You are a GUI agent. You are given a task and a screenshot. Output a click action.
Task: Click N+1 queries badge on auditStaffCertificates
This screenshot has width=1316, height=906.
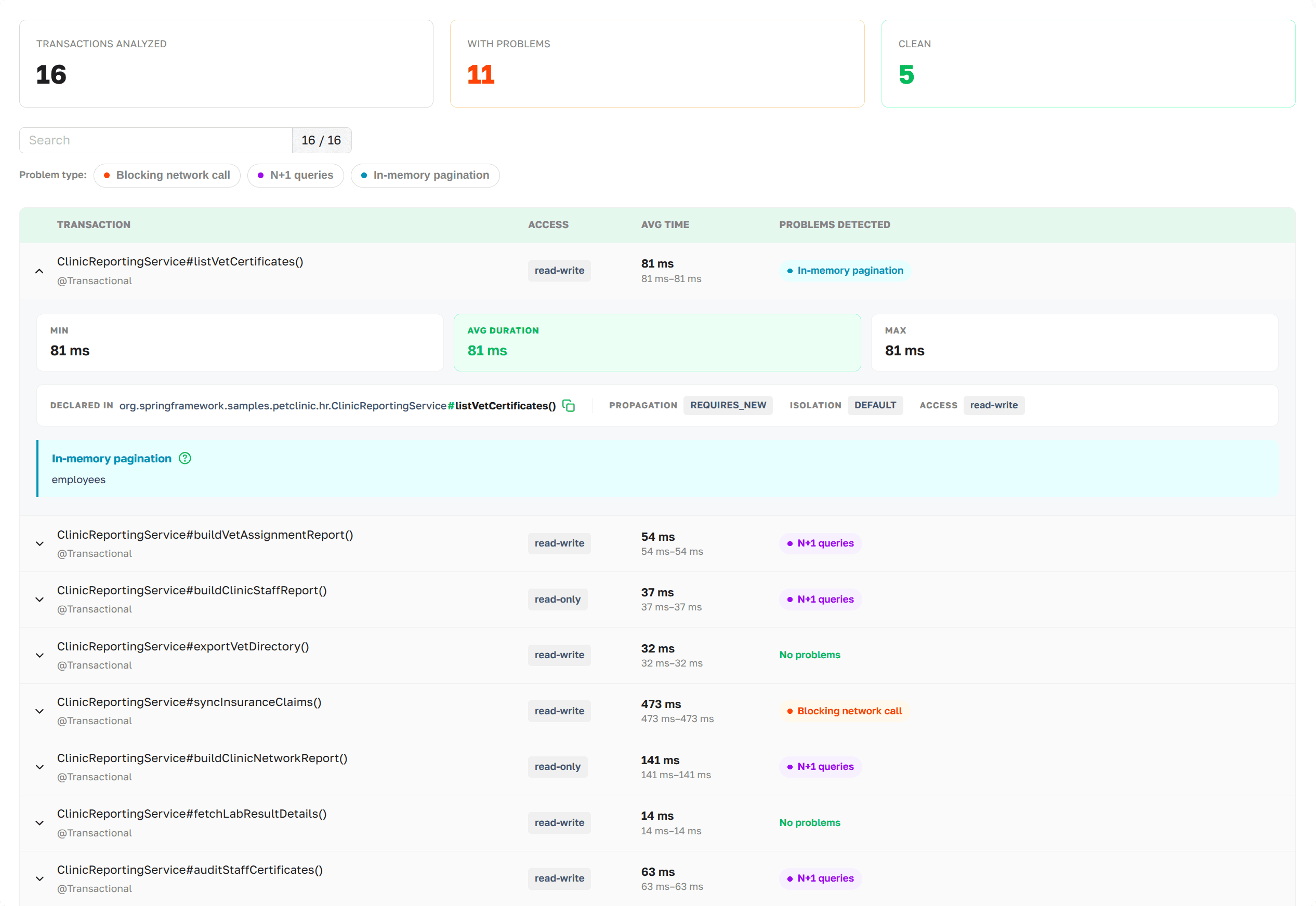coord(820,878)
